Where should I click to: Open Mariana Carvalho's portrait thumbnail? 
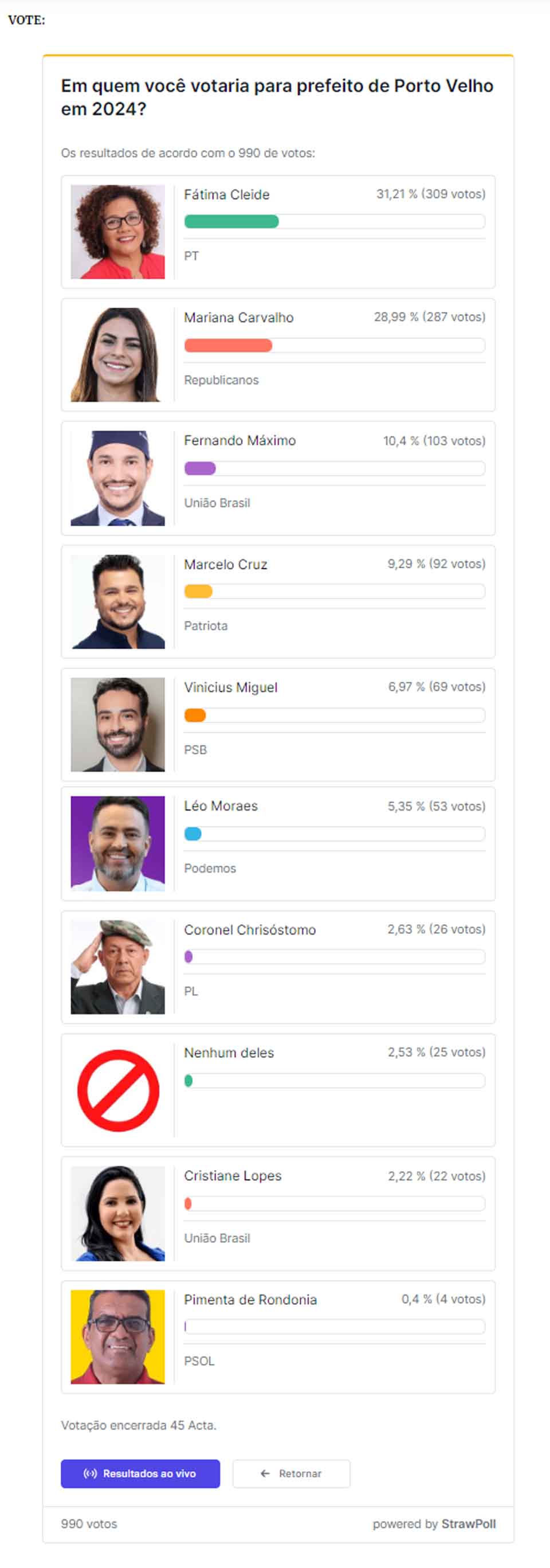[117, 355]
